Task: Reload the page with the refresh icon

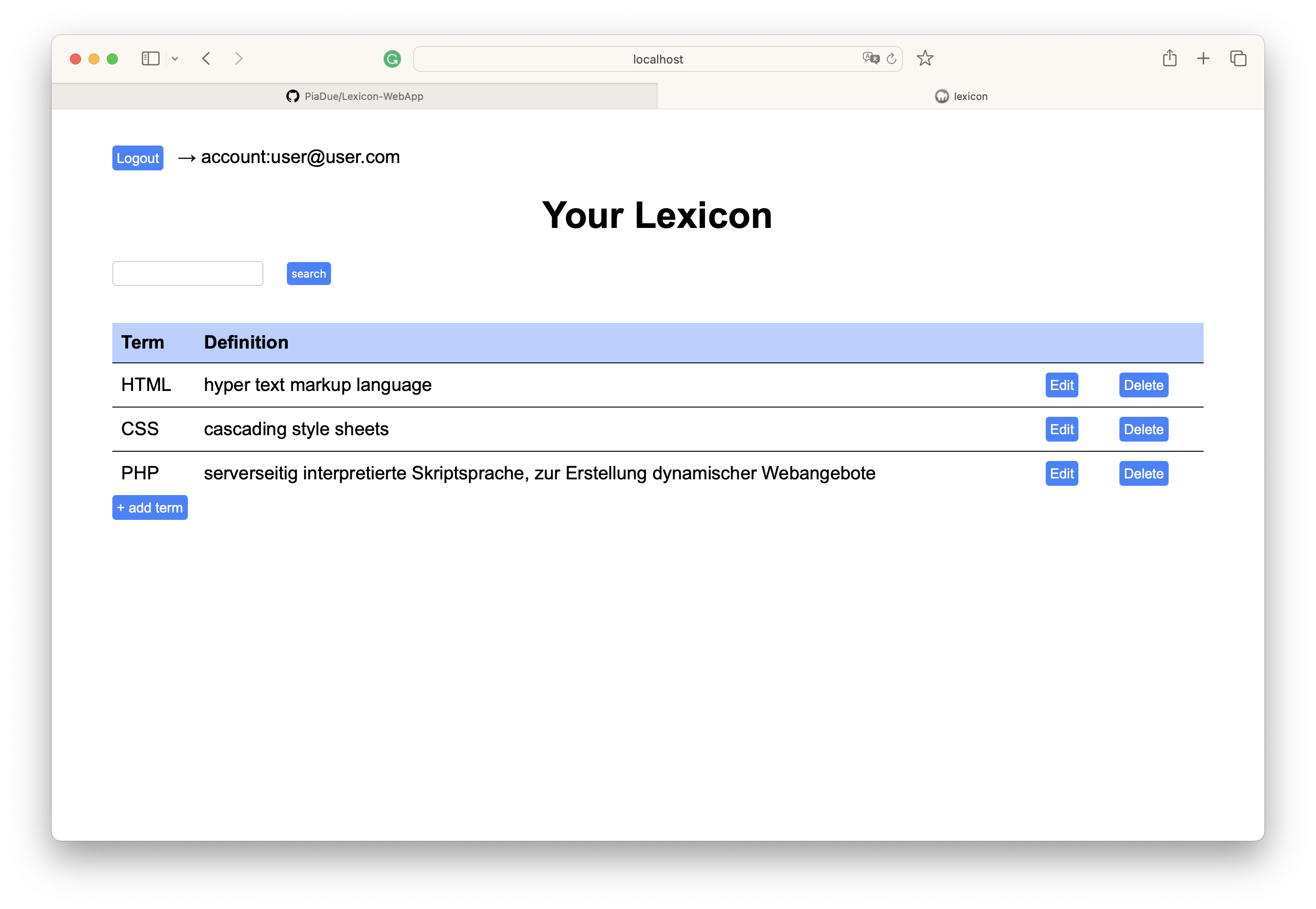Action: [891, 58]
